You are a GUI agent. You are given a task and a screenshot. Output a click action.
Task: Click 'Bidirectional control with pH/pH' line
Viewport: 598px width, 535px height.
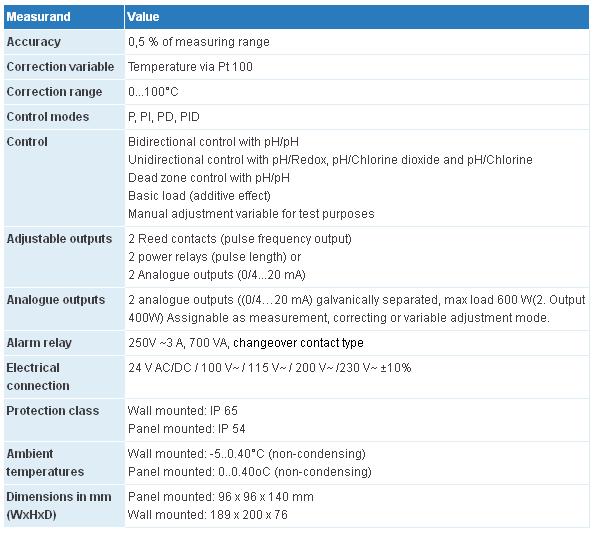(213, 142)
